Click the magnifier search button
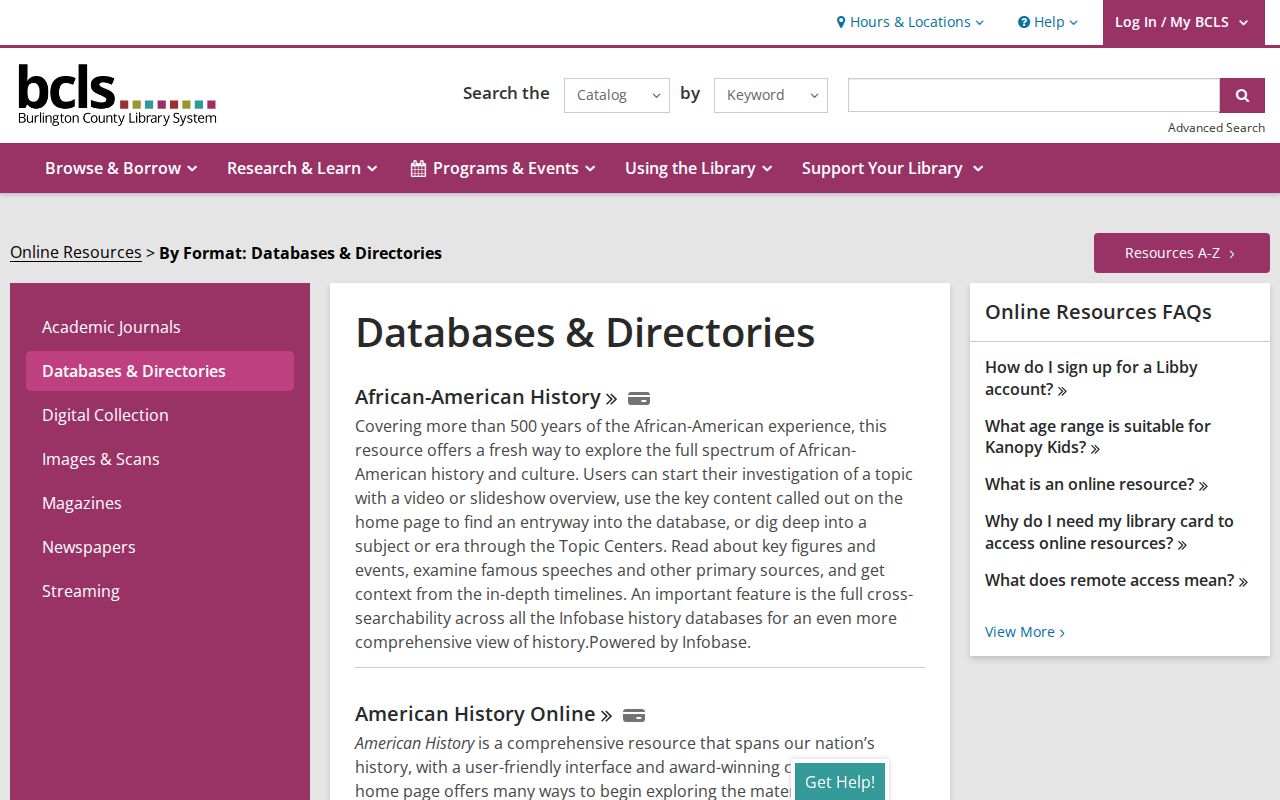This screenshot has width=1280, height=800. pos(1242,95)
